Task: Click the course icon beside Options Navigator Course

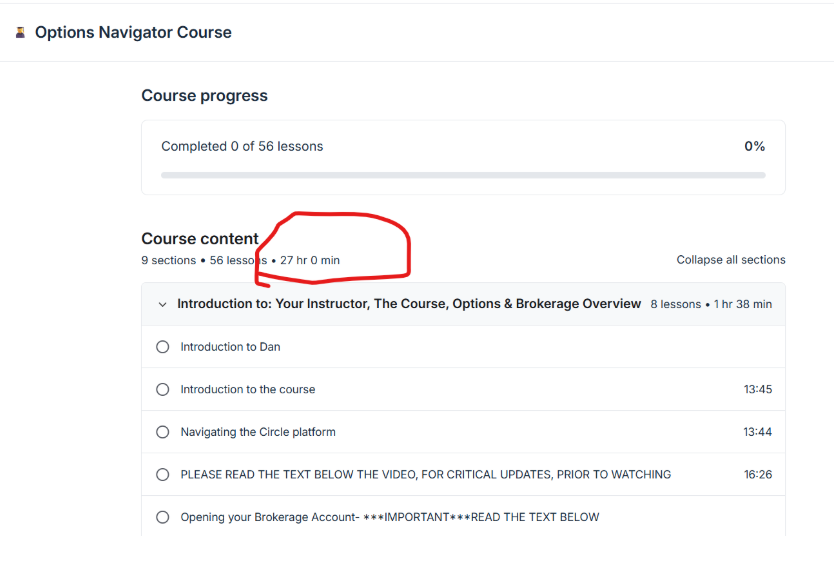Action: click(x=20, y=32)
